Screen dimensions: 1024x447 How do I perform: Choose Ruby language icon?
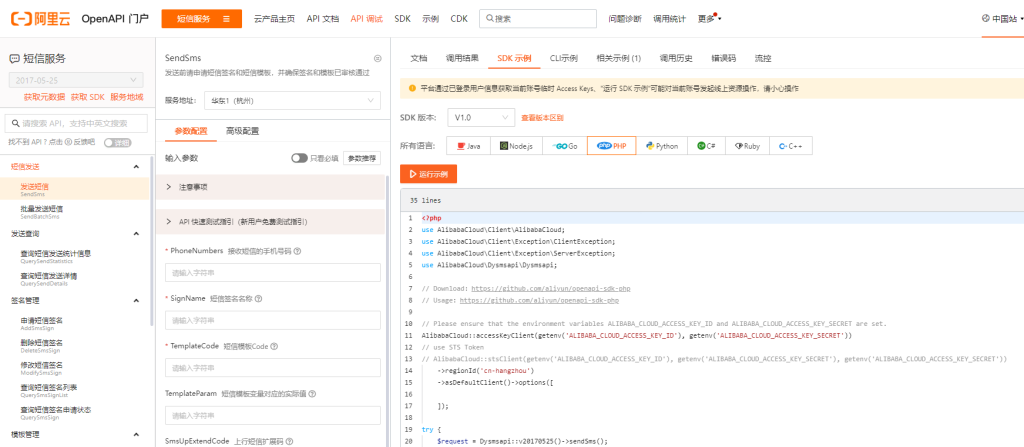(747, 146)
